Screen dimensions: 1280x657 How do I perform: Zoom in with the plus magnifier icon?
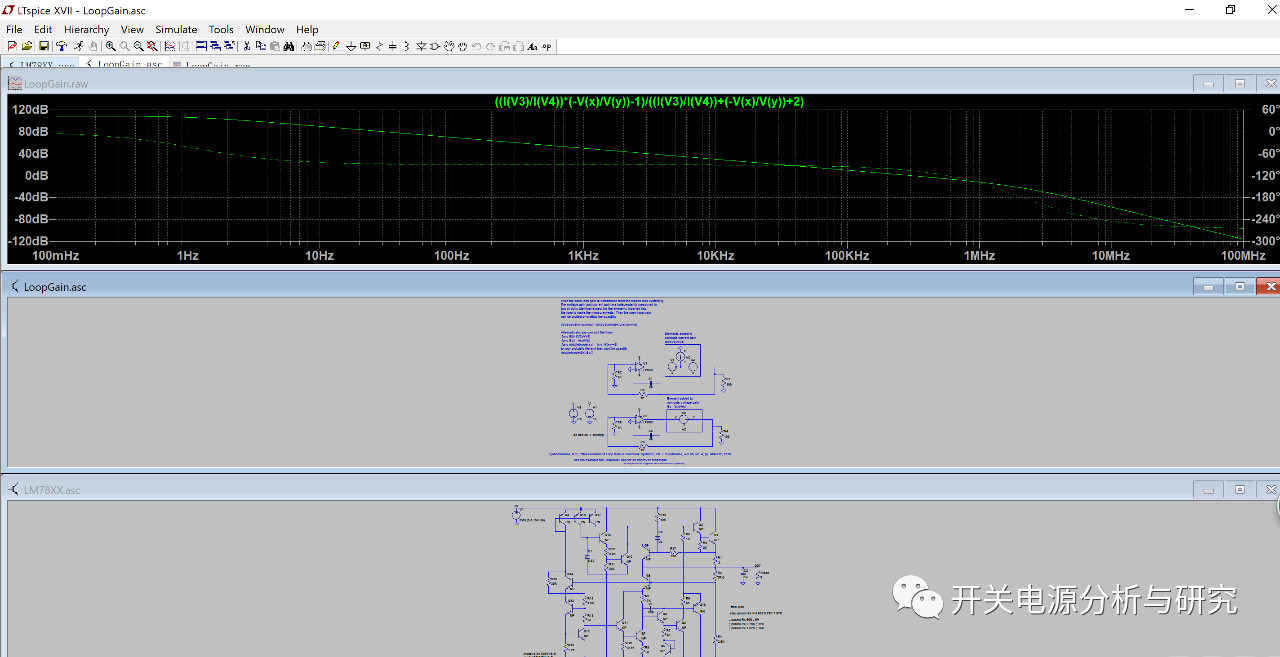click(111, 46)
